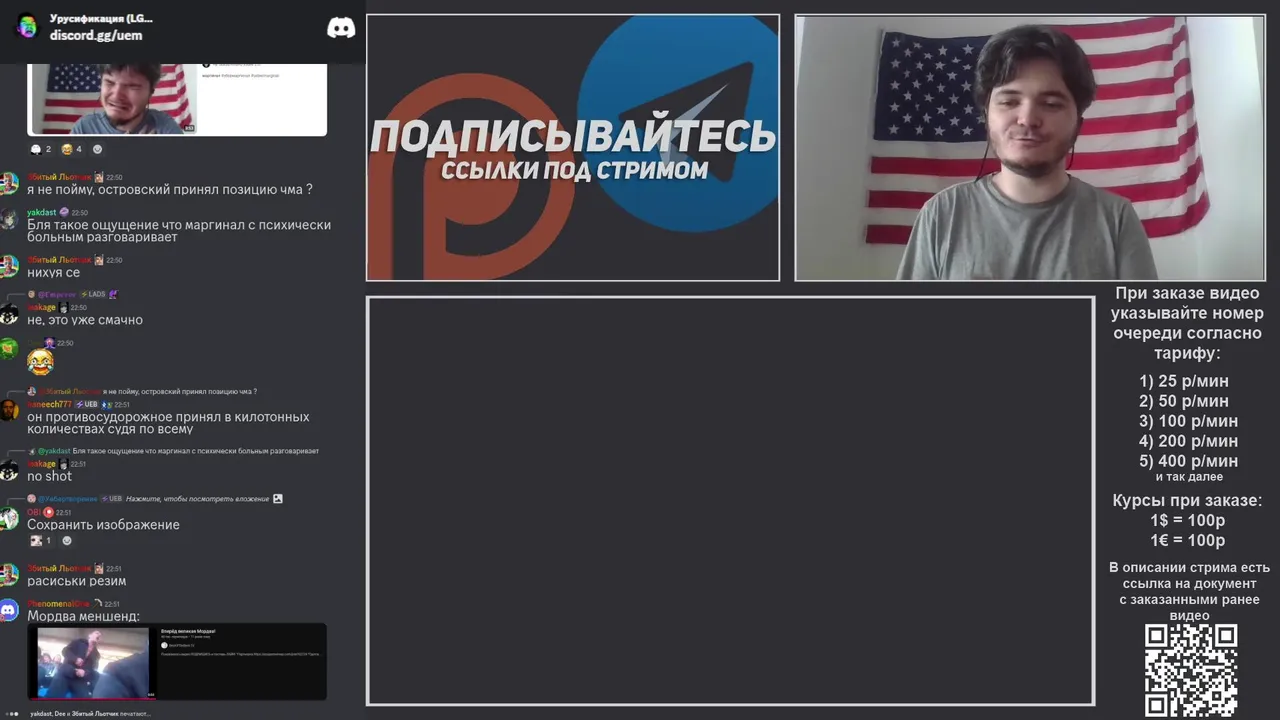The height and width of the screenshot is (720, 1280).
Task: Click avatar beside "я не пойму, островский" message
Action: [x=9, y=183]
